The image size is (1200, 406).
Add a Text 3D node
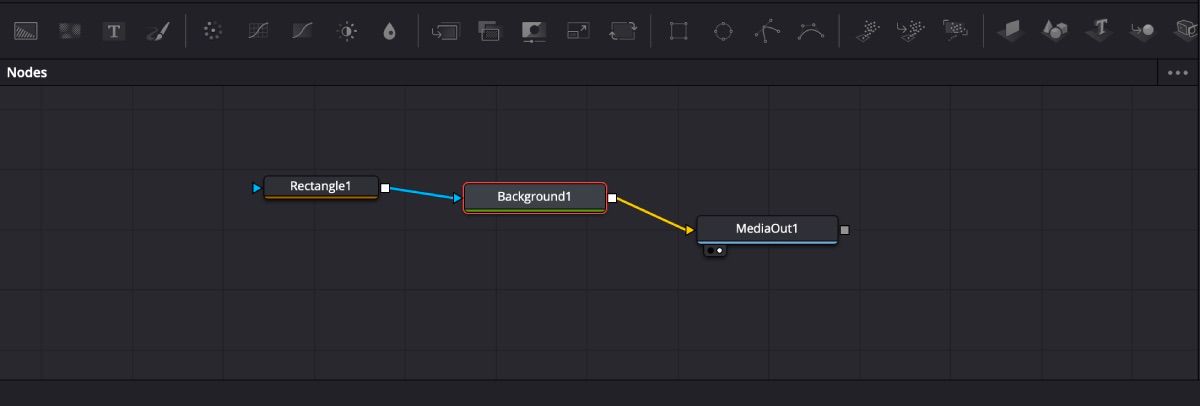click(1100, 30)
